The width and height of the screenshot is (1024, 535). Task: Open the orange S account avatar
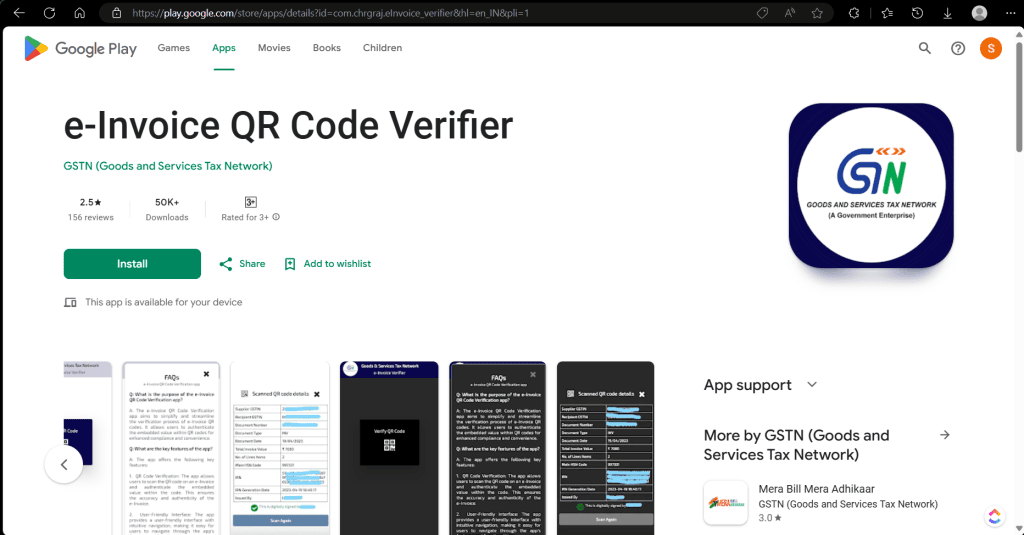[991, 48]
